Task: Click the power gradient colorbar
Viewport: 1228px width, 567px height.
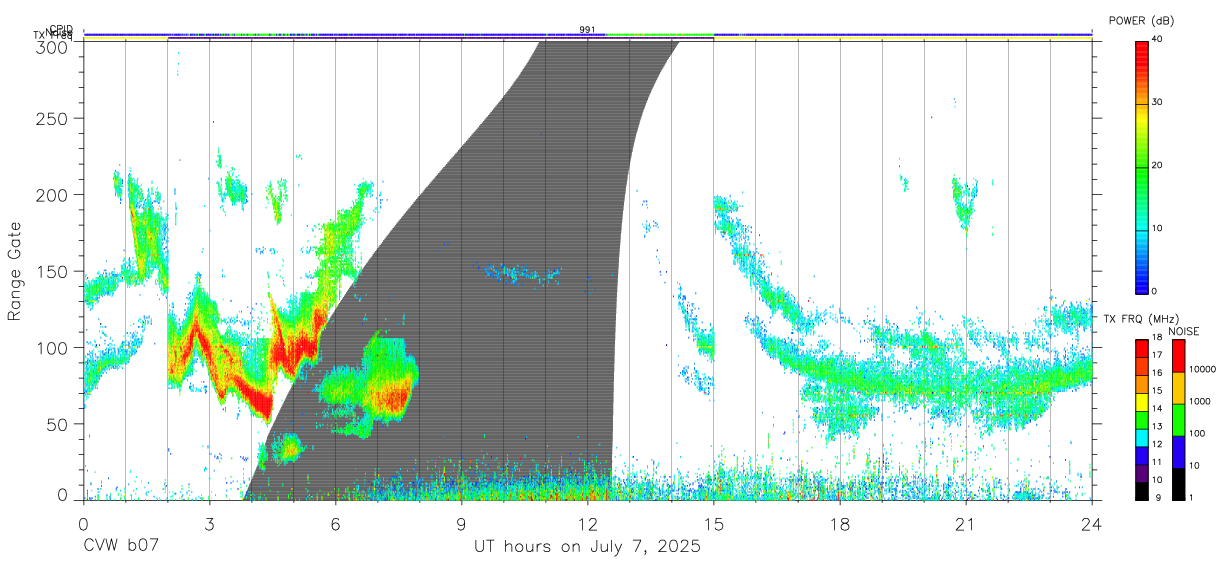Action: (x=1141, y=167)
